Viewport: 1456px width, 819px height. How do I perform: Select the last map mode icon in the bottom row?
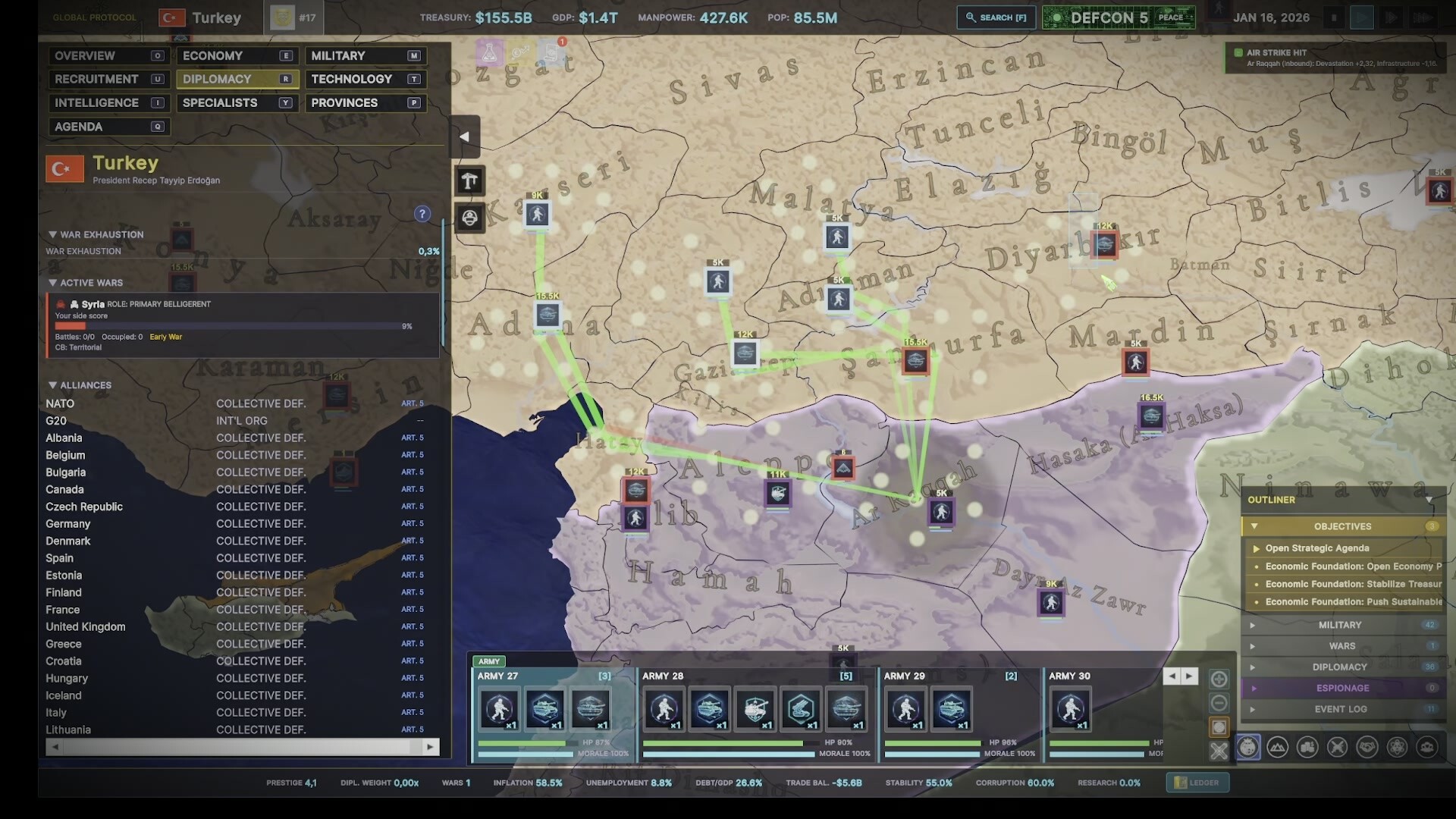click(1427, 748)
